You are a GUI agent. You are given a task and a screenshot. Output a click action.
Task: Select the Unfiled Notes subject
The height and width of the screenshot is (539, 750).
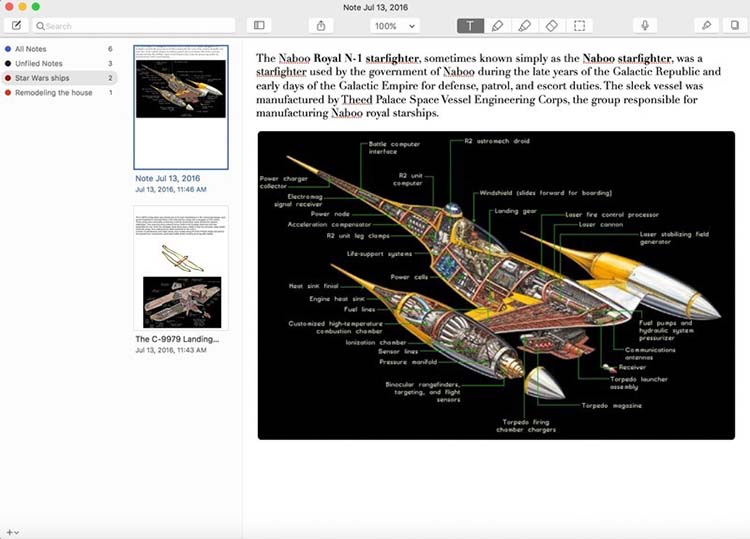(x=59, y=64)
